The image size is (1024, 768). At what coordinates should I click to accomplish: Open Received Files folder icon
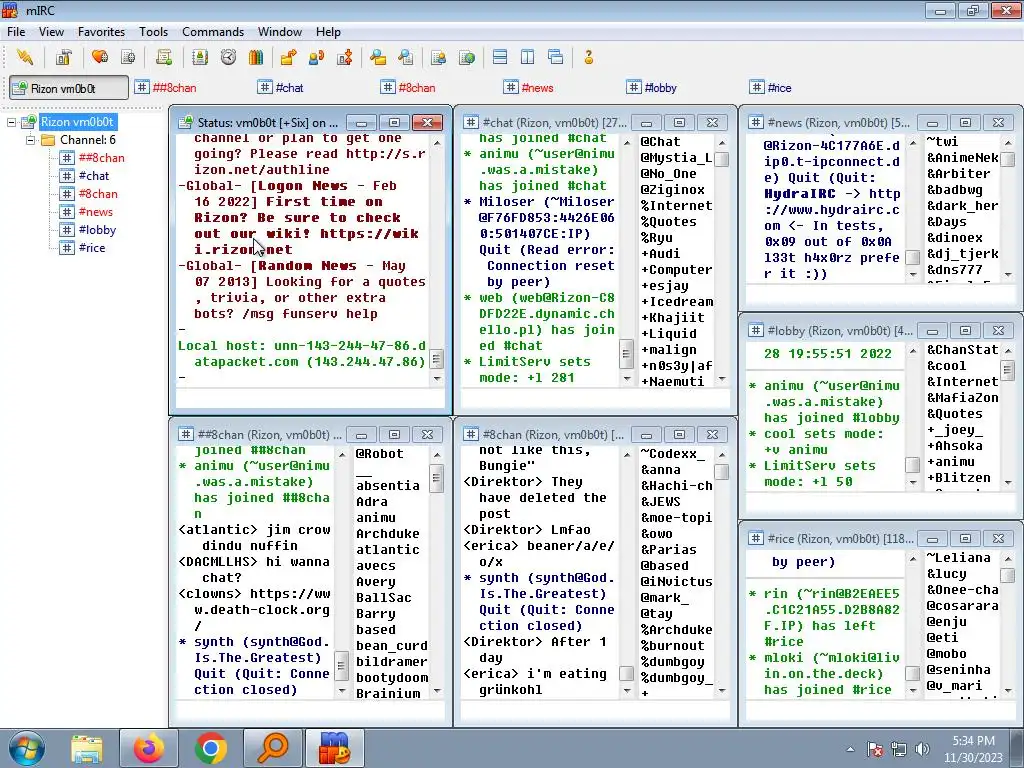click(377, 57)
